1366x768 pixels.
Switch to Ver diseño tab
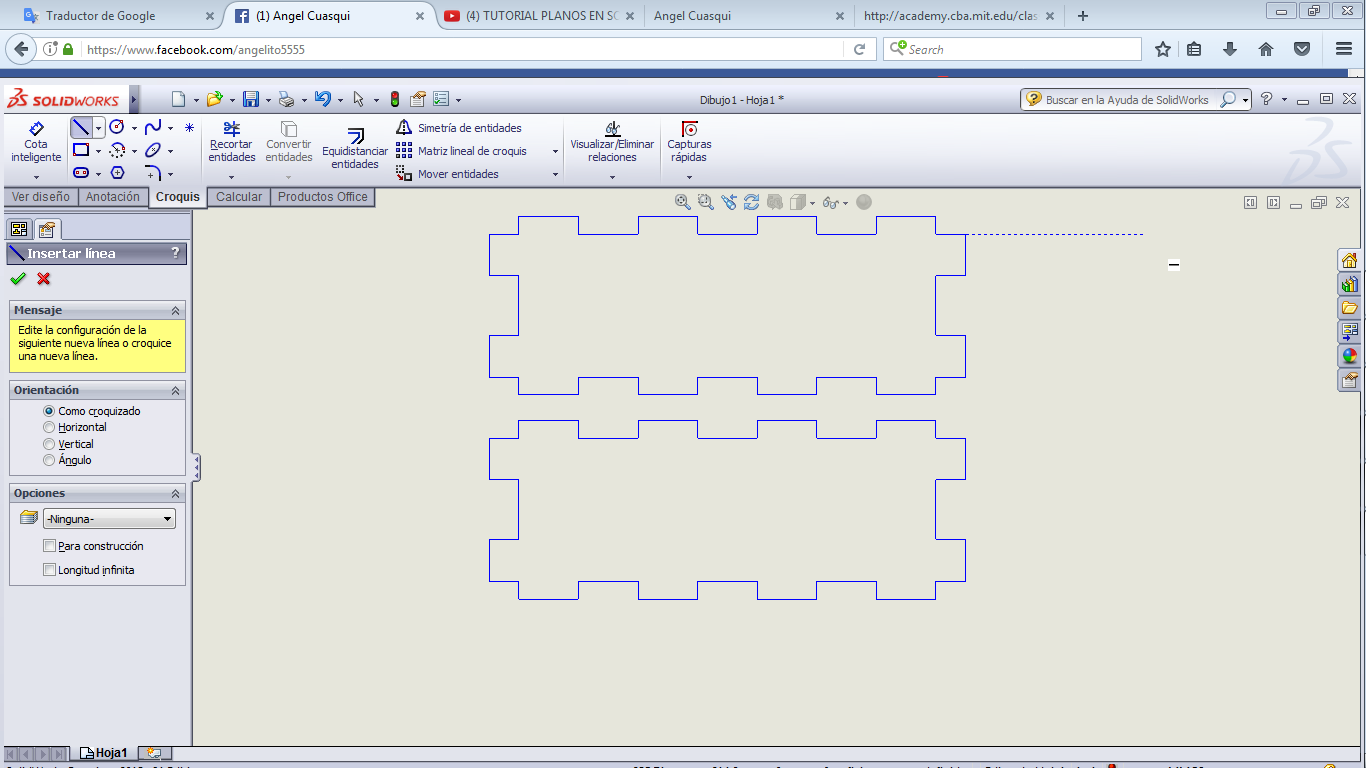41,197
